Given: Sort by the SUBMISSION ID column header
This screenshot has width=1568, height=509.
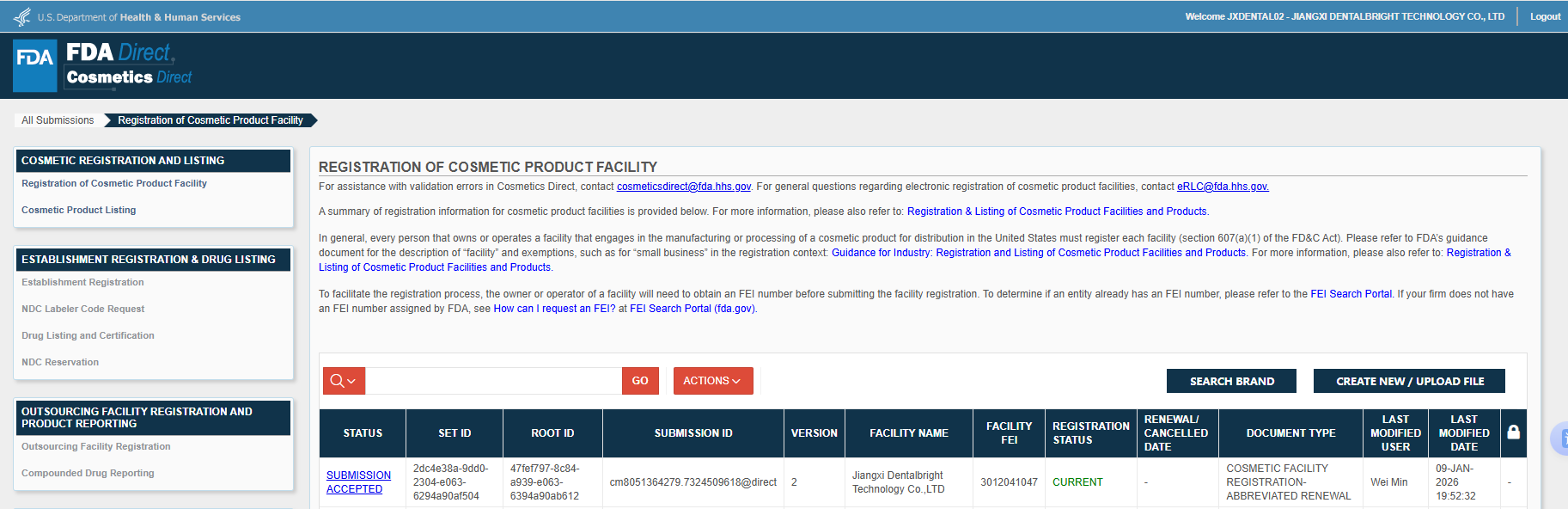Looking at the screenshot, I should 693,433.
